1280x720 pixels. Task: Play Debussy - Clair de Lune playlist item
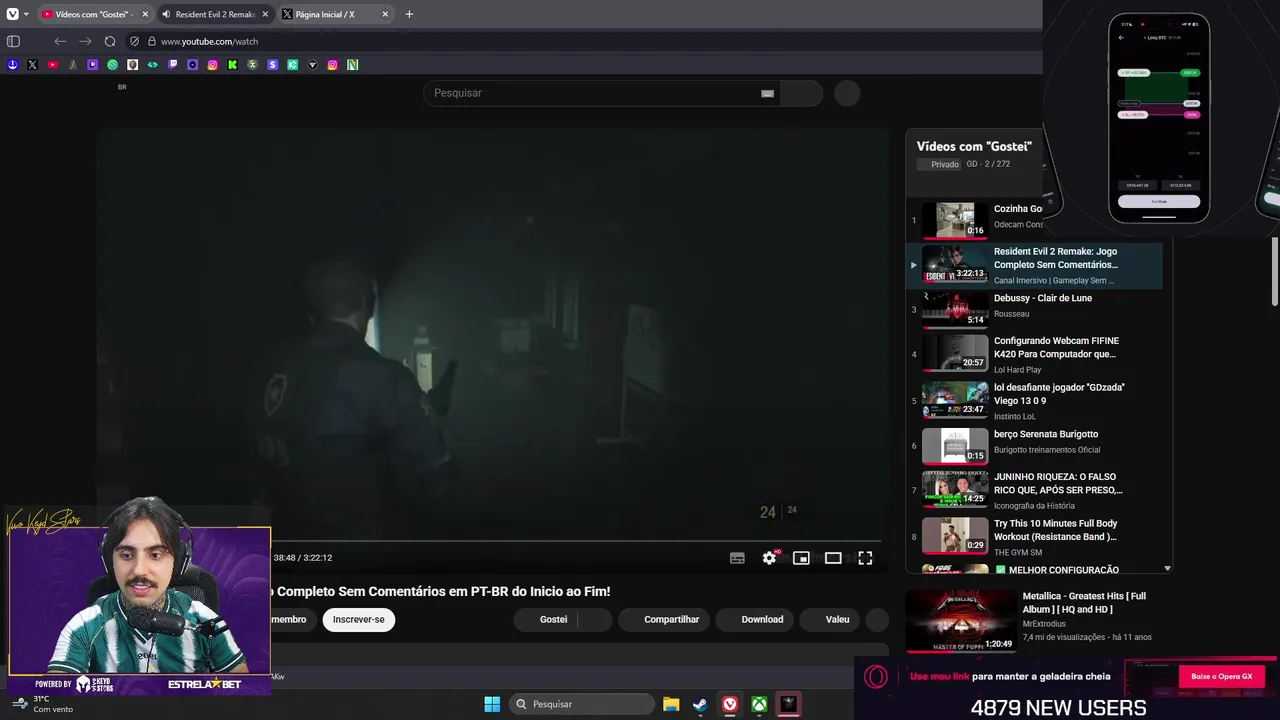point(1034,309)
